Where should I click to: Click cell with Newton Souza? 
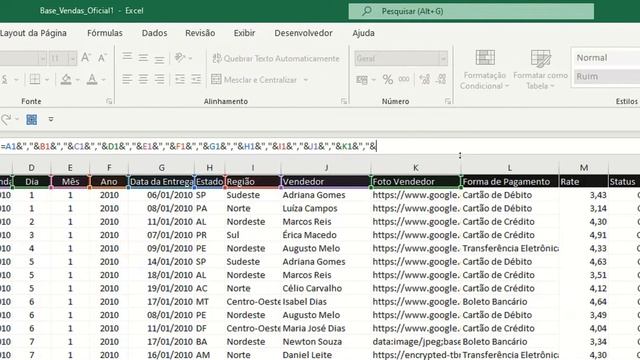pos(326,342)
